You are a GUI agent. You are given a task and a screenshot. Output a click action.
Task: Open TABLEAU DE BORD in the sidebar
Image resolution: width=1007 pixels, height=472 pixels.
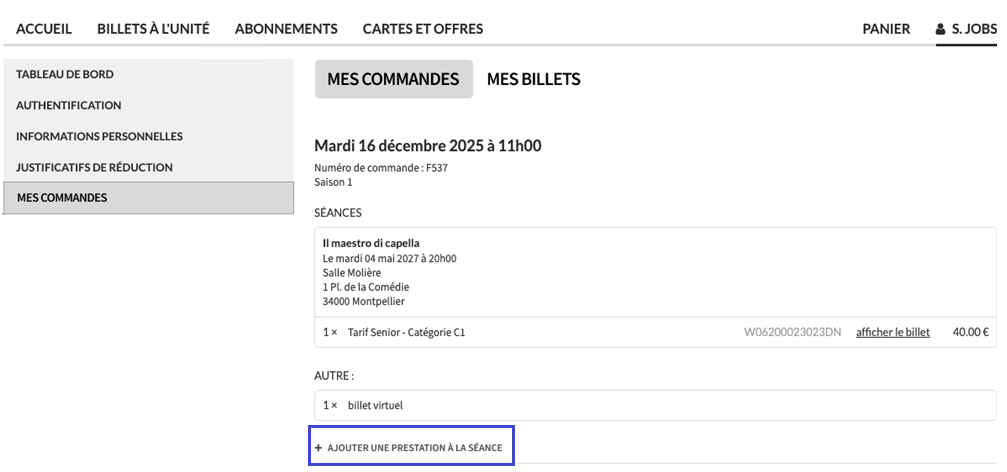point(65,74)
